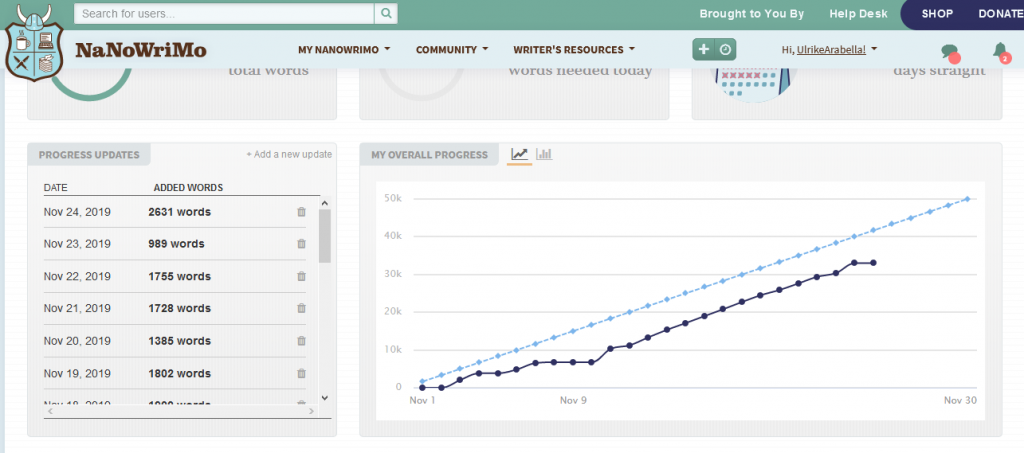1024x453 pixels.
Task: Click the 1802 words entry
Action: pos(180,373)
